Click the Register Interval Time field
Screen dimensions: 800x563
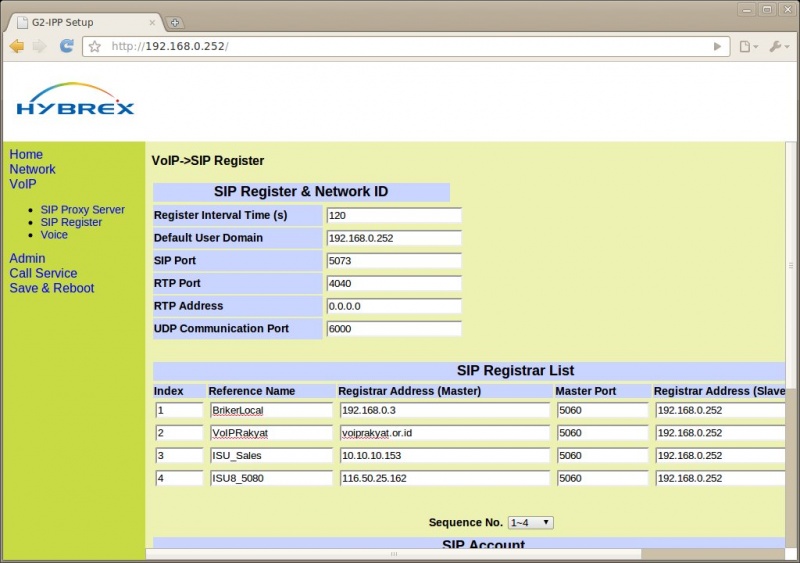point(393,215)
